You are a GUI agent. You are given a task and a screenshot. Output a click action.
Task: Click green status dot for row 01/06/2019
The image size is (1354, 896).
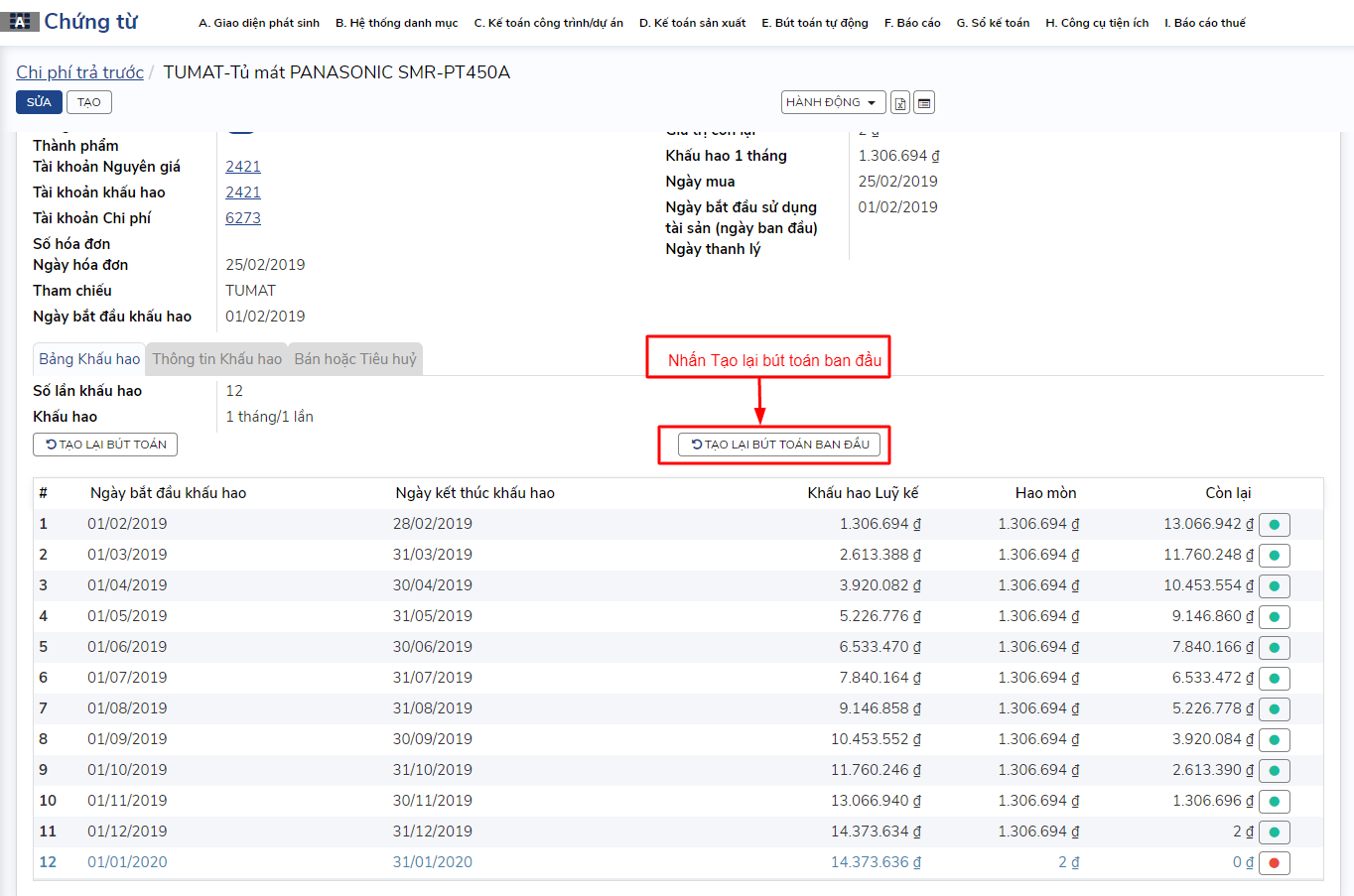(x=1275, y=648)
